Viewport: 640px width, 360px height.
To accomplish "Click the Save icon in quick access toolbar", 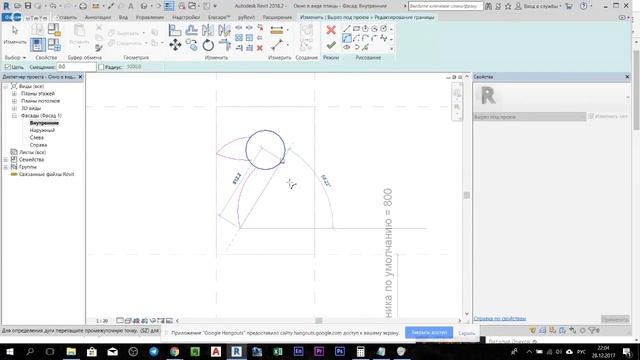I will click(x=28, y=6).
